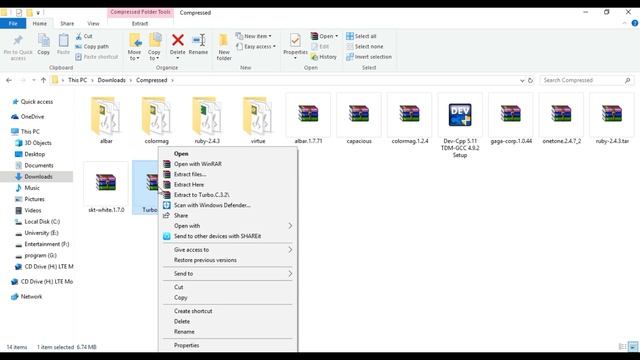Click the red Delete icon in ribbon

pyautogui.click(x=178, y=40)
